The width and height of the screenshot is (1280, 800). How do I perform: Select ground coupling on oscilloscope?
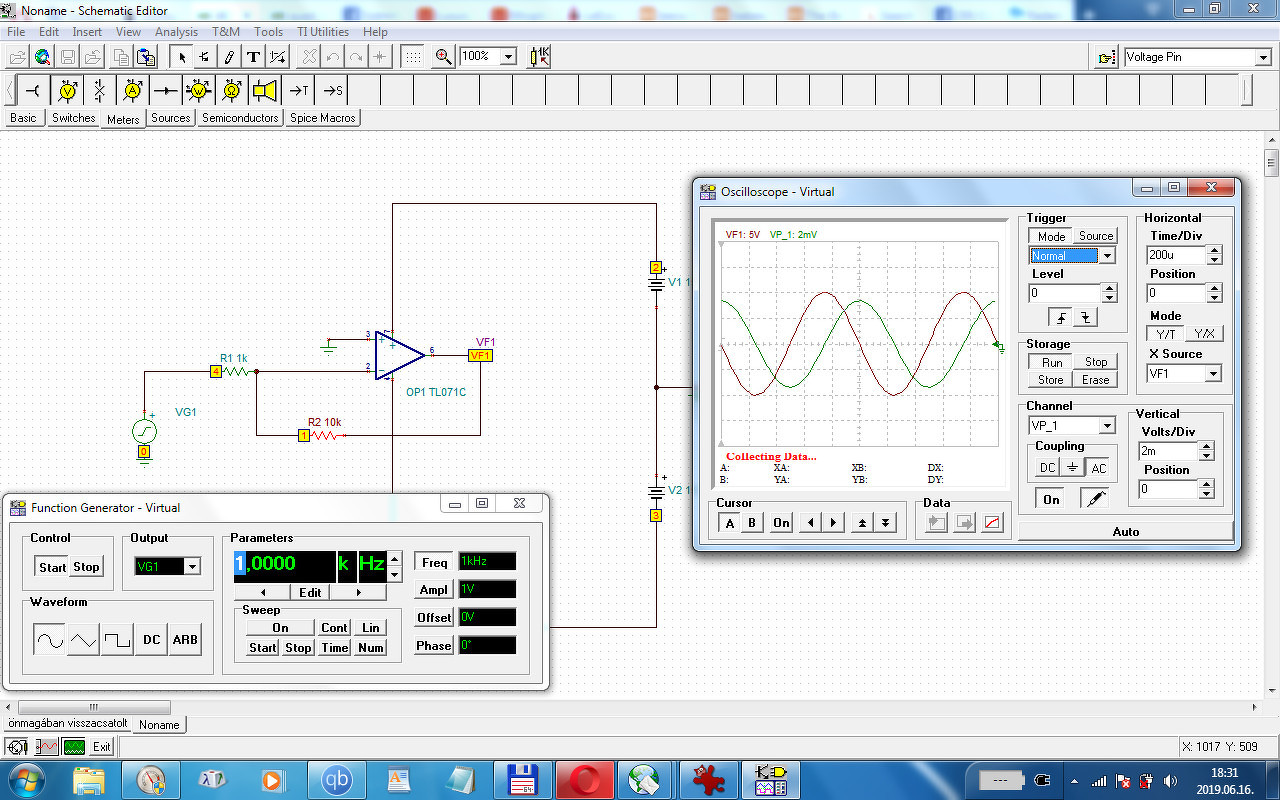click(1072, 468)
